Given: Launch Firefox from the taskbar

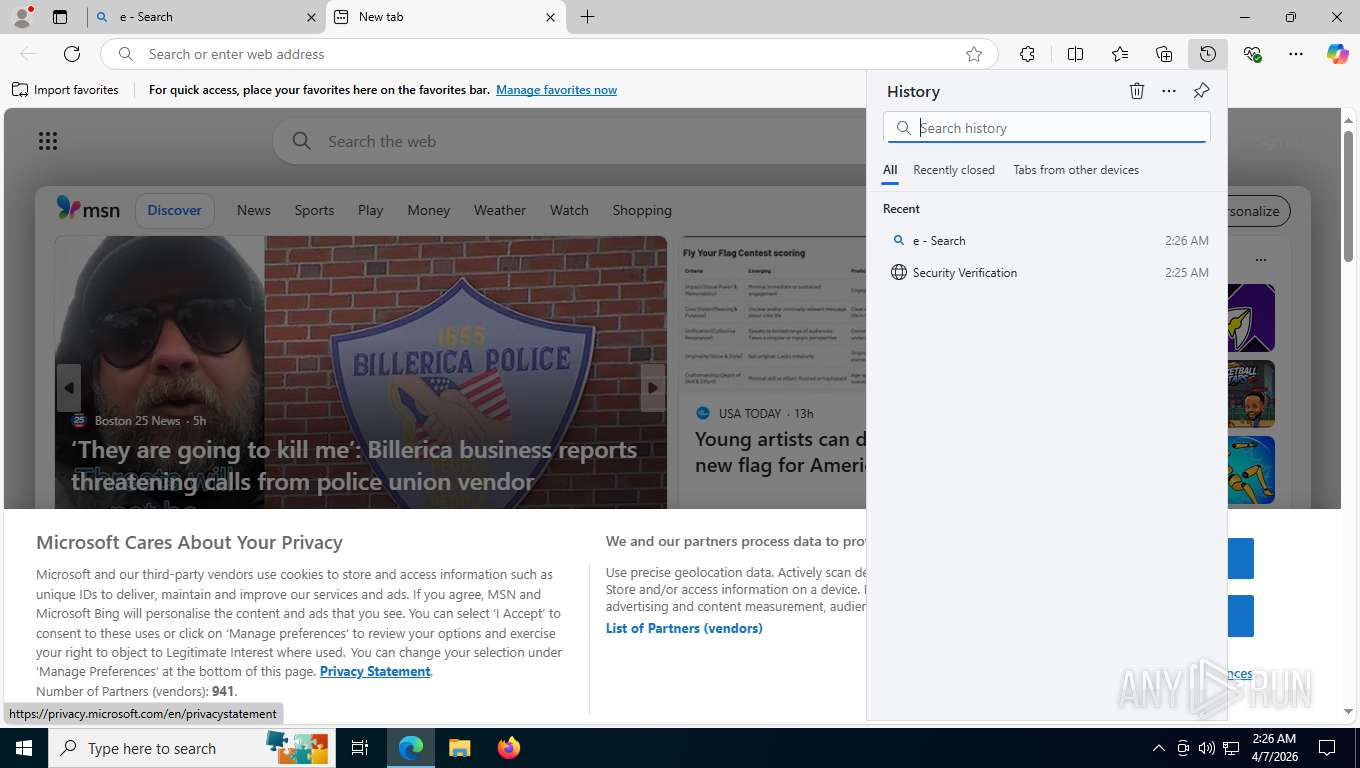Looking at the screenshot, I should 509,748.
